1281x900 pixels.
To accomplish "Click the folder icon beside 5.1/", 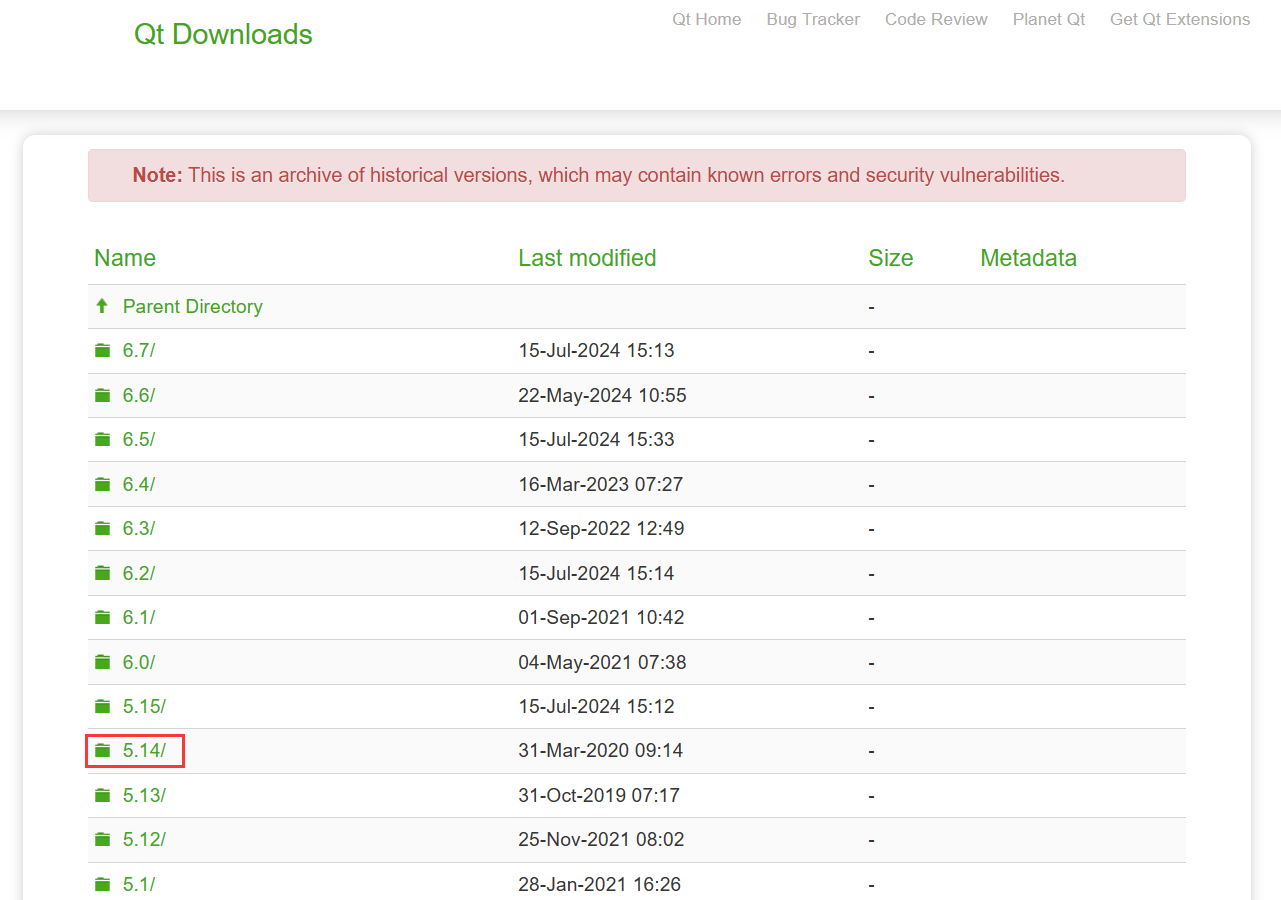I will [102, 884].
